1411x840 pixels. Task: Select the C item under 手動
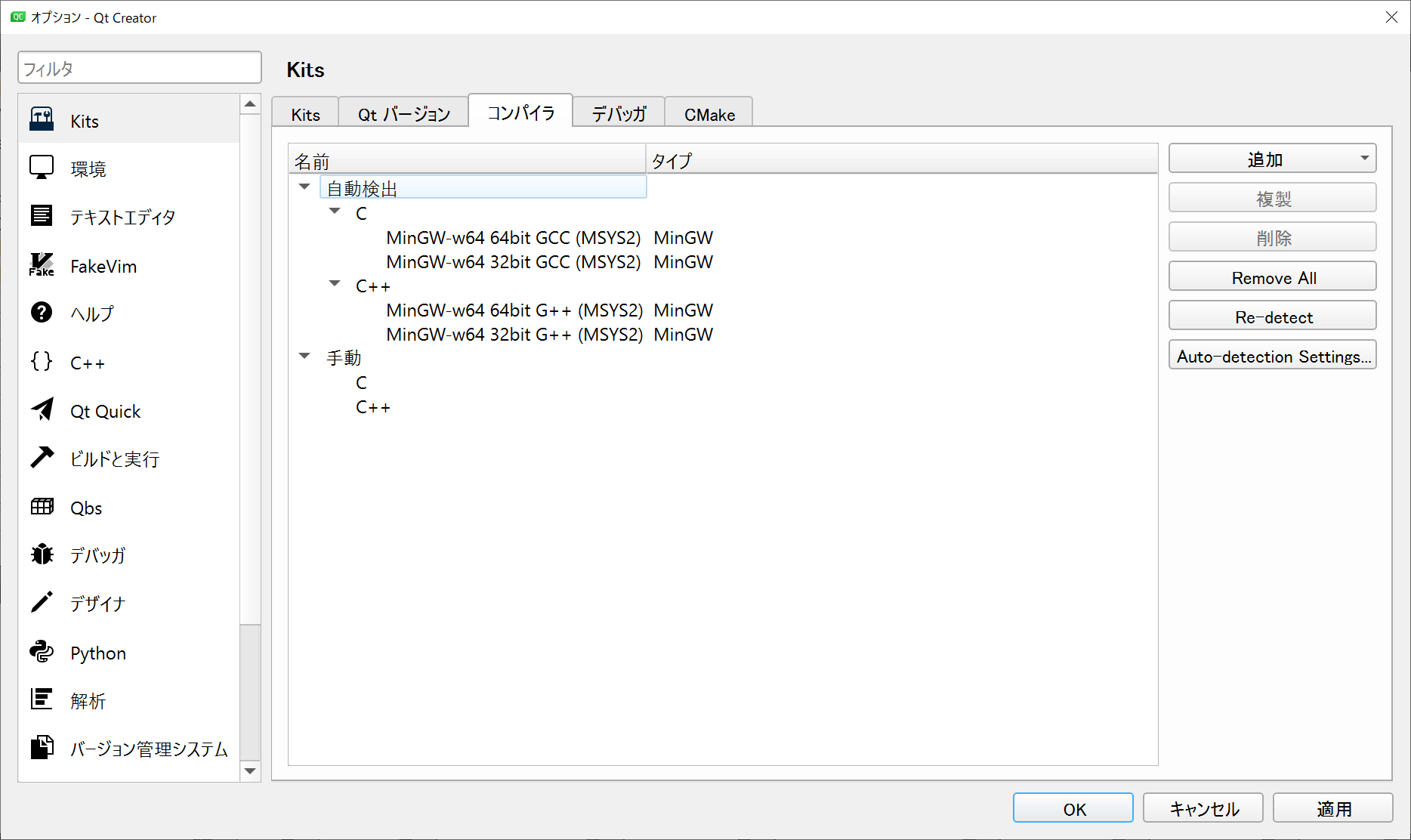click(x=361, y=382)
